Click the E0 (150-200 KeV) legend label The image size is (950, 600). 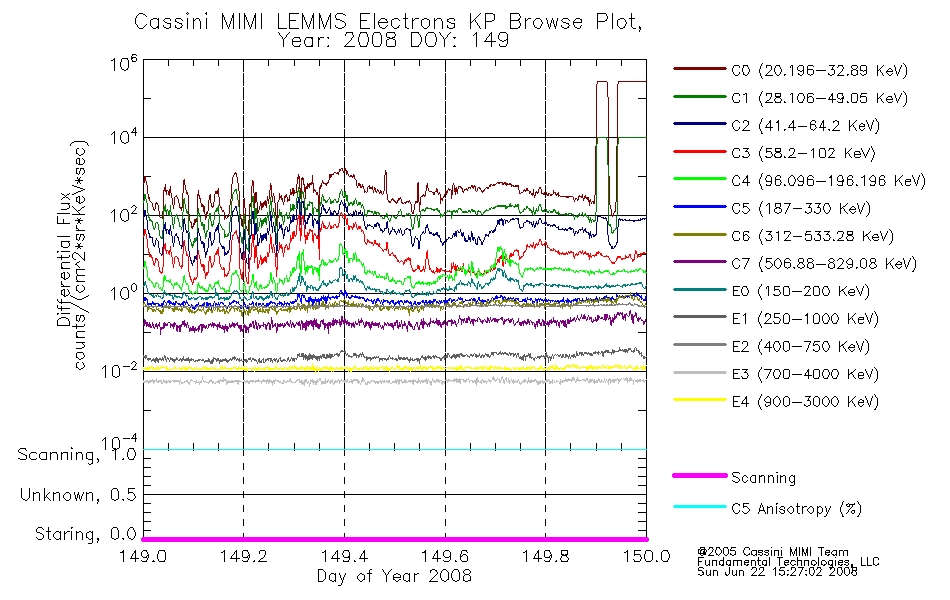coord(800,292)
